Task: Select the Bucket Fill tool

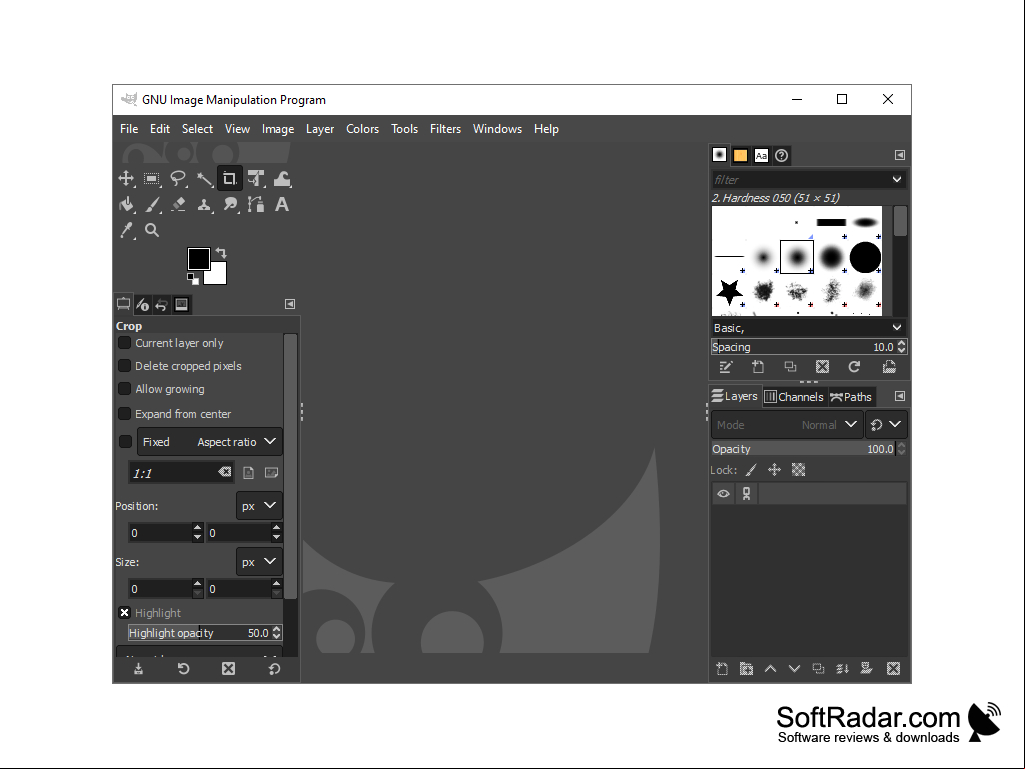Action: click(x=126, y=205)
